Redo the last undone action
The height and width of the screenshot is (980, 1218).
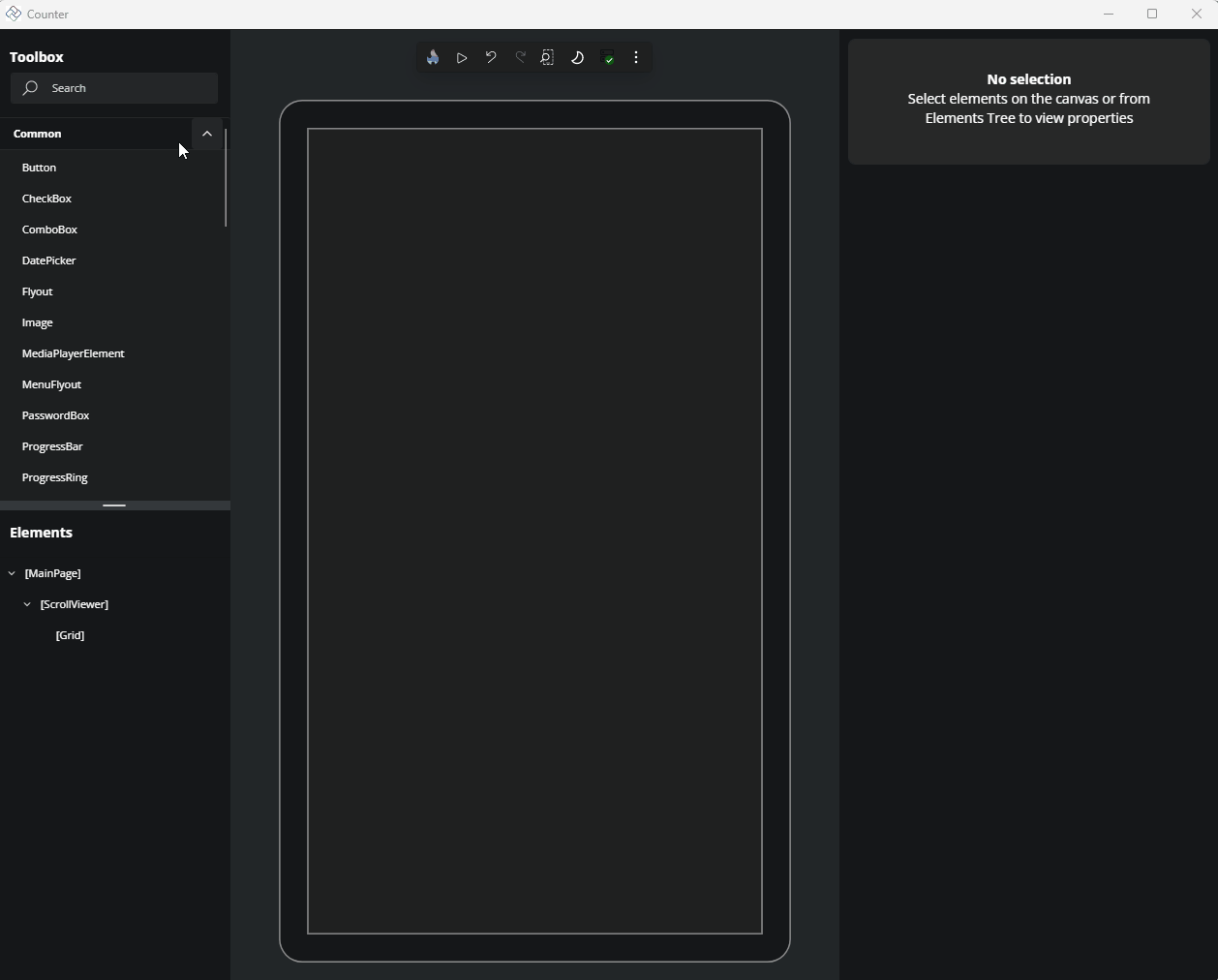tap(521, 58)
